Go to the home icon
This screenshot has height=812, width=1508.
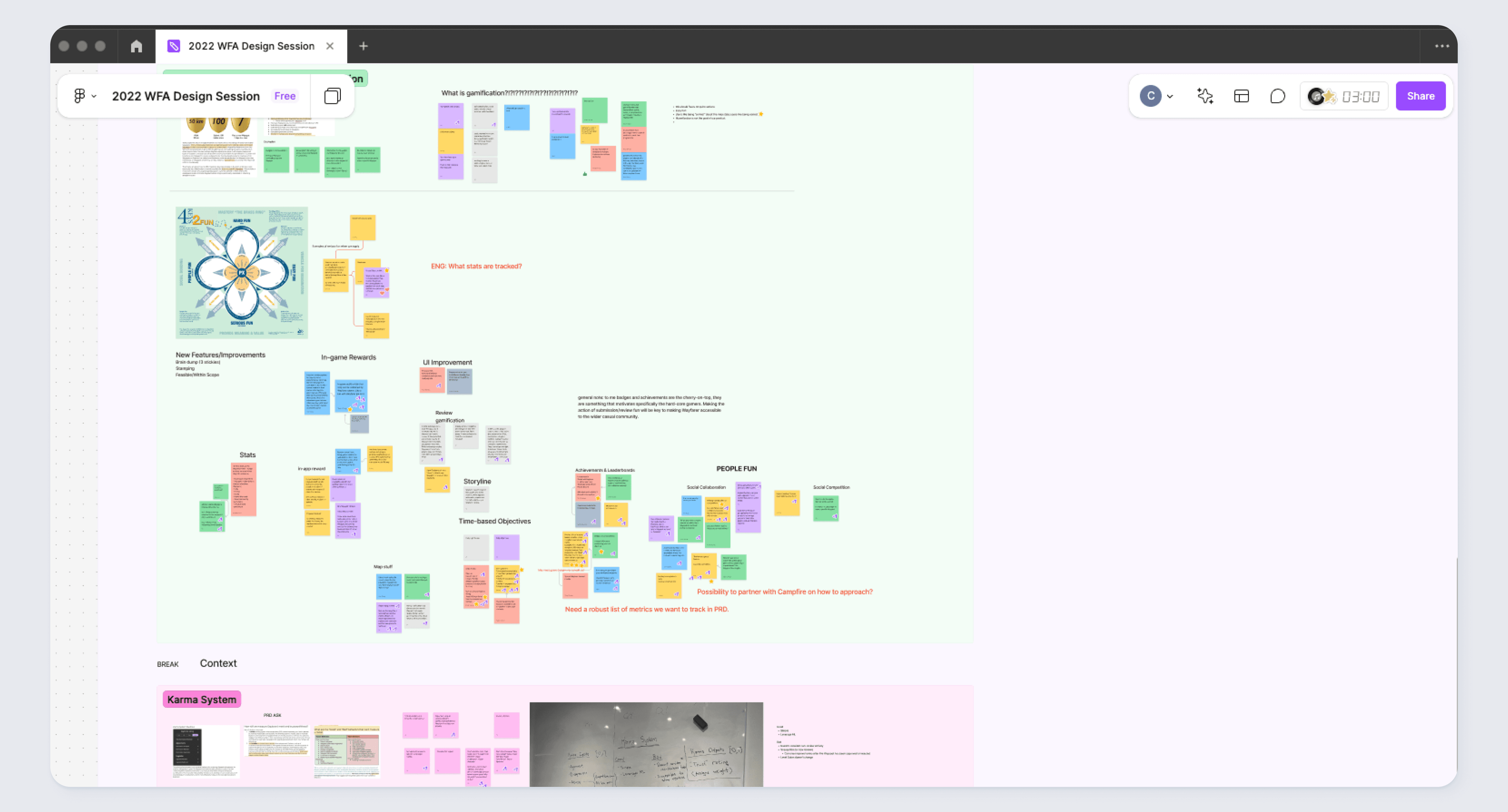(x=136, y=46)
